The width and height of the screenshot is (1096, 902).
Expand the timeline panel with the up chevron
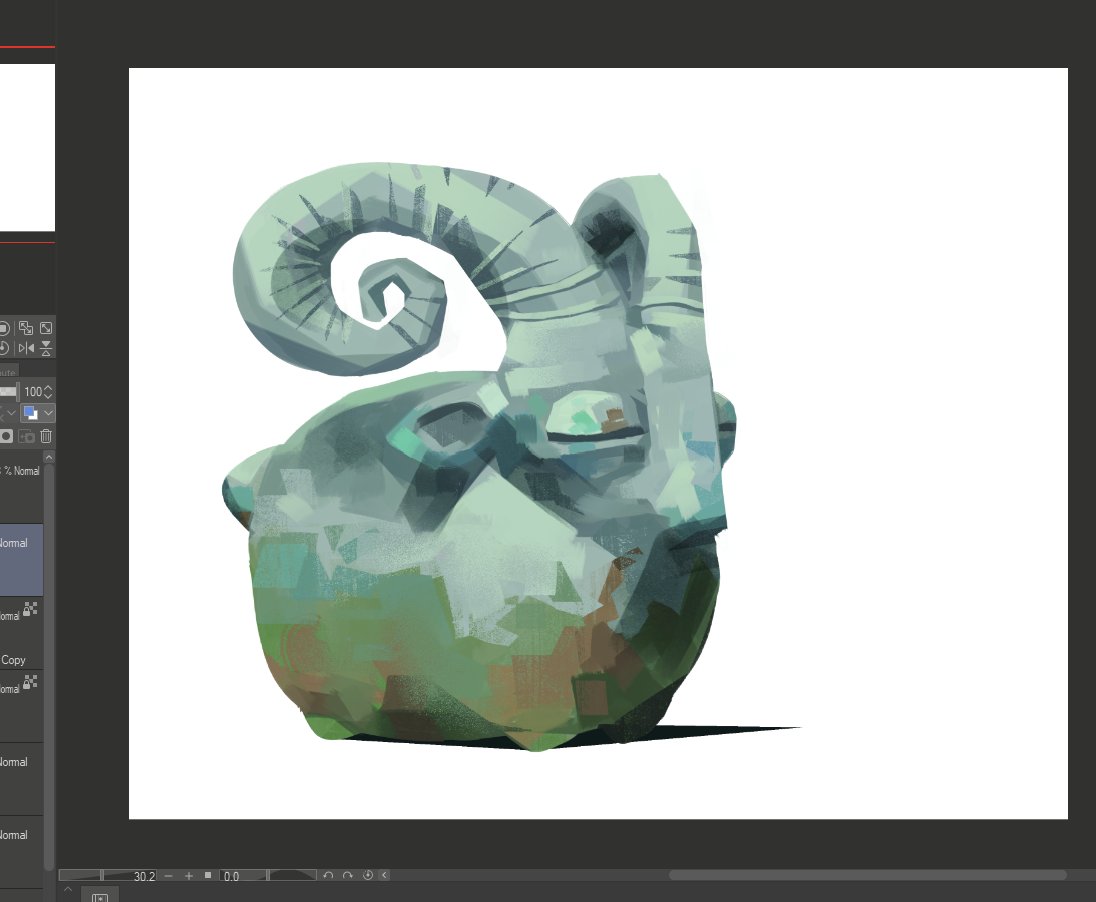(68, 889)
